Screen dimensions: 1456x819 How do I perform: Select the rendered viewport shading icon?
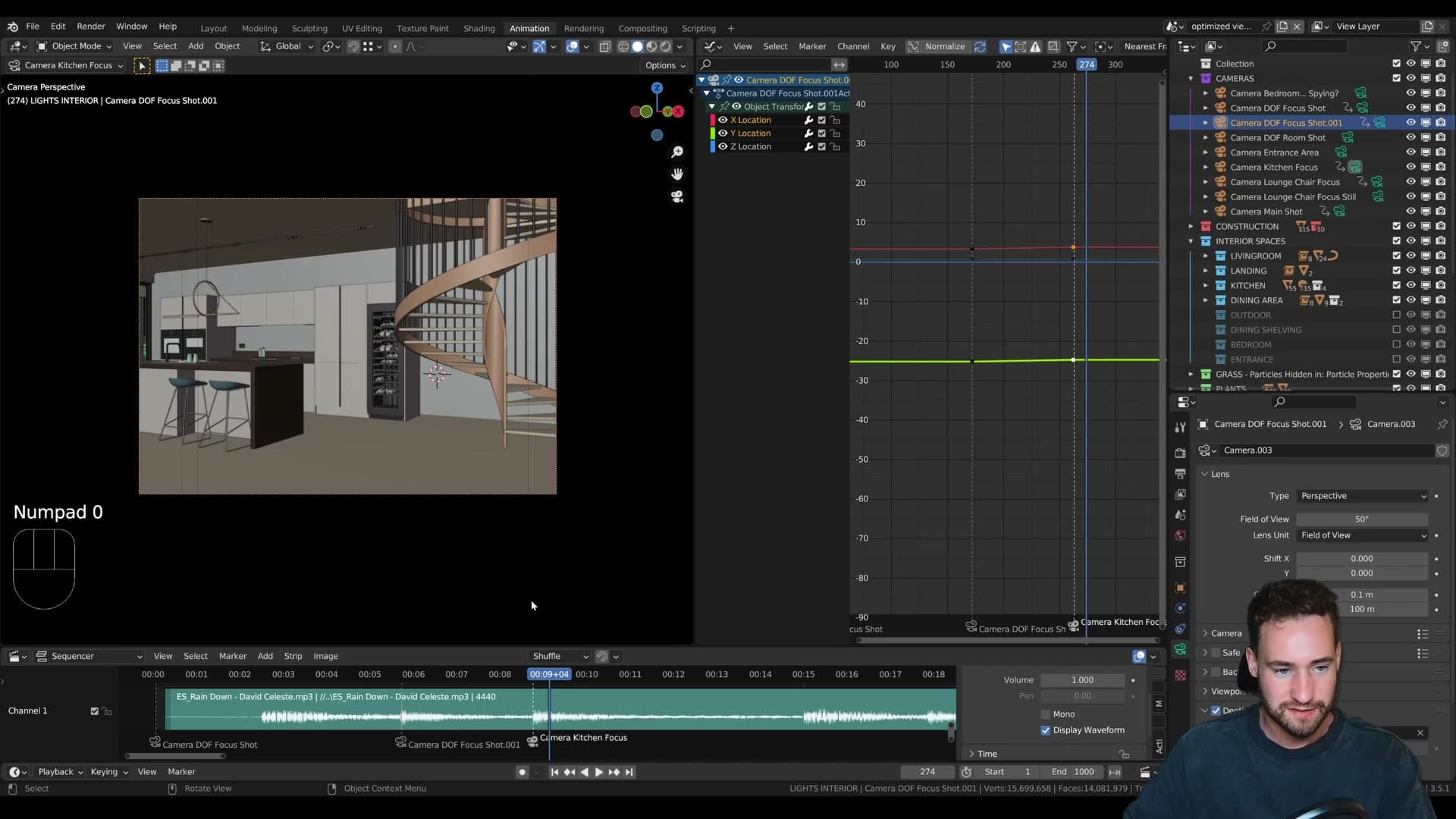[x=666, y=46]
